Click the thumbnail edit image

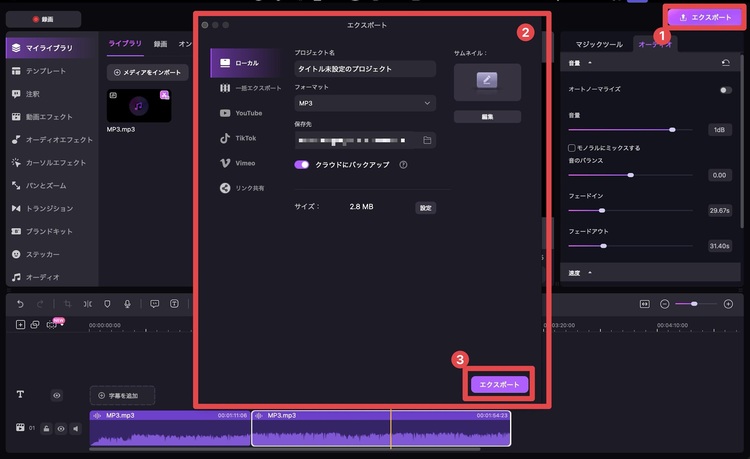pyautogui.click(x=487, y=82)
